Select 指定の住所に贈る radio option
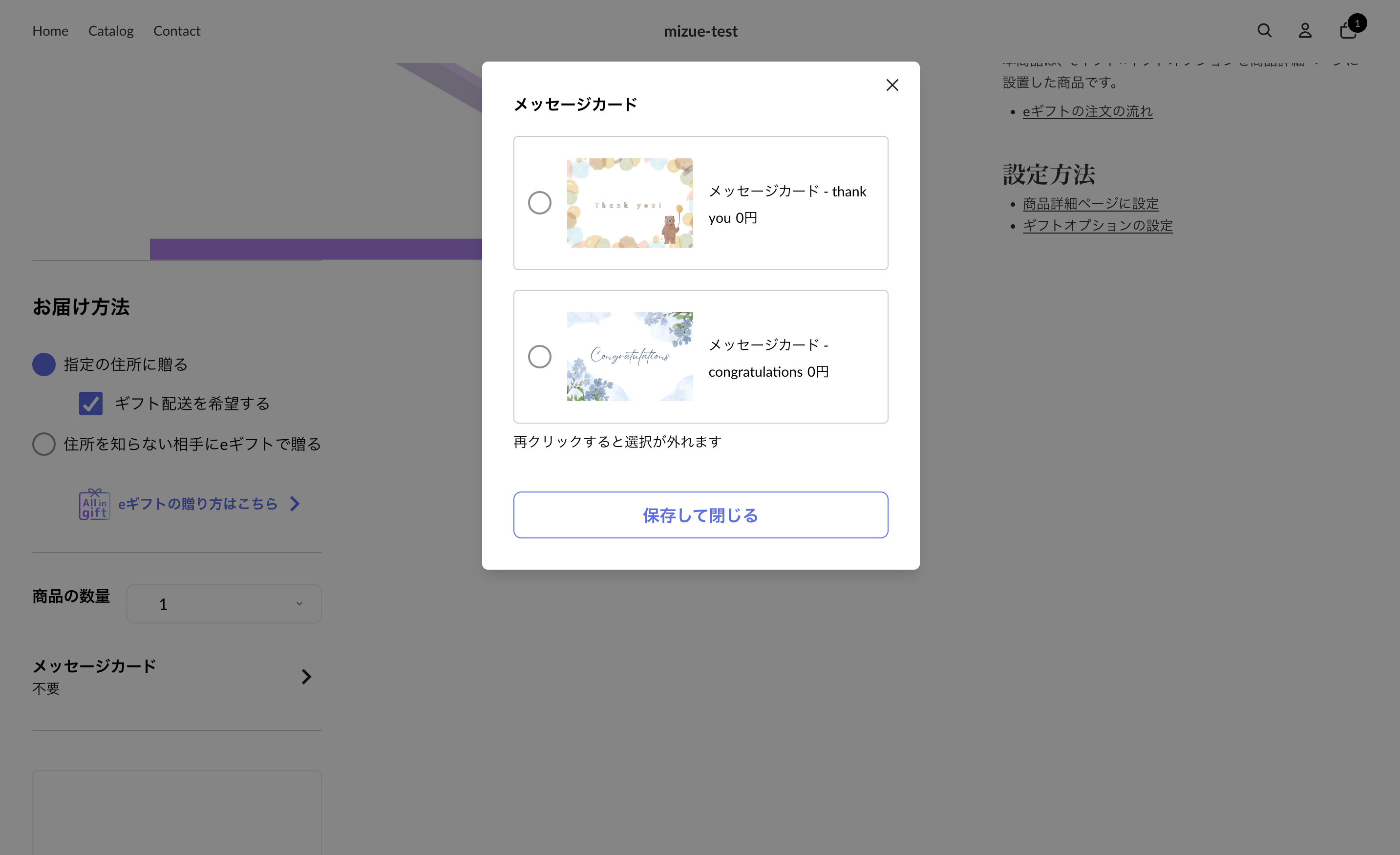Viewport: 1400px width, 855px height. pyautogui.click(x=44, y=365)
